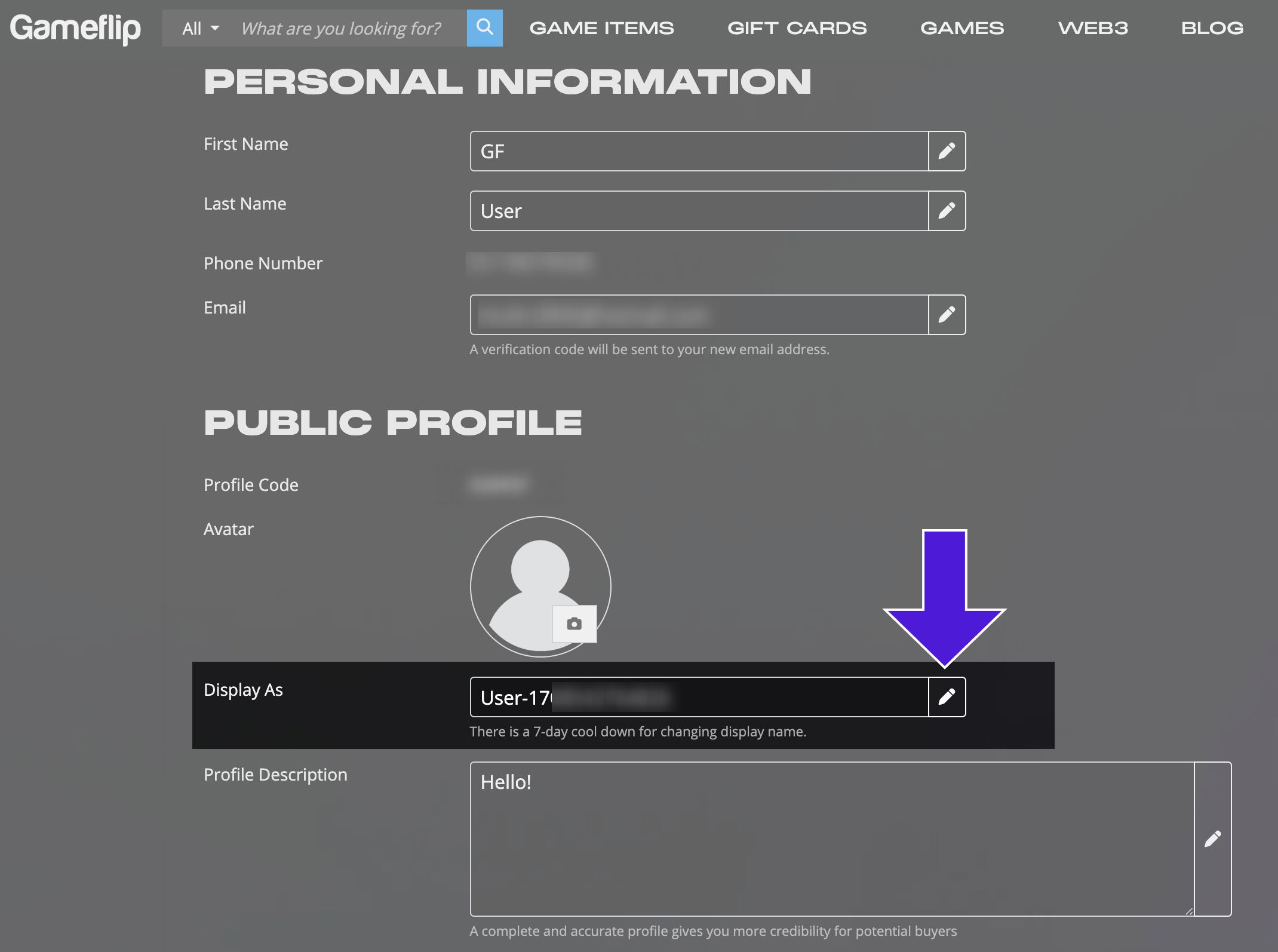
Task: Open GAMES menu
Action: 962,28
